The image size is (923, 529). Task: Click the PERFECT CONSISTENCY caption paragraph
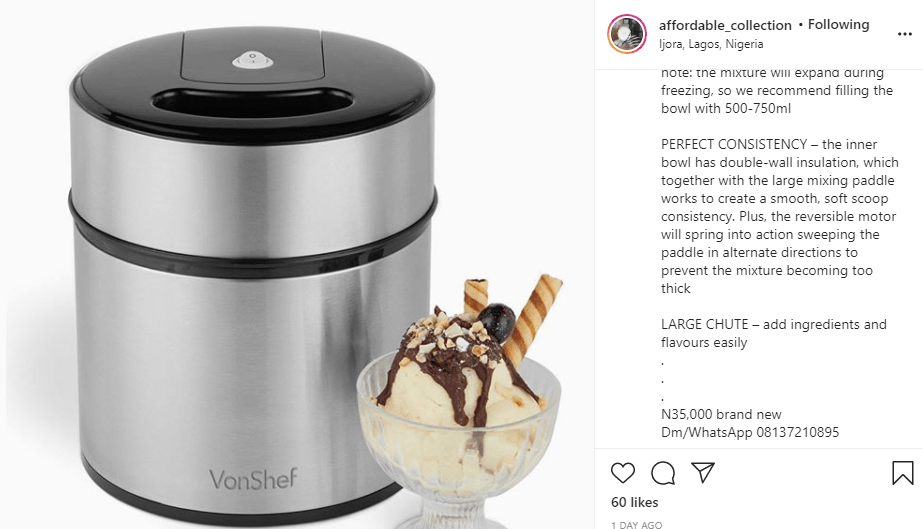click(x=779, y=217)
